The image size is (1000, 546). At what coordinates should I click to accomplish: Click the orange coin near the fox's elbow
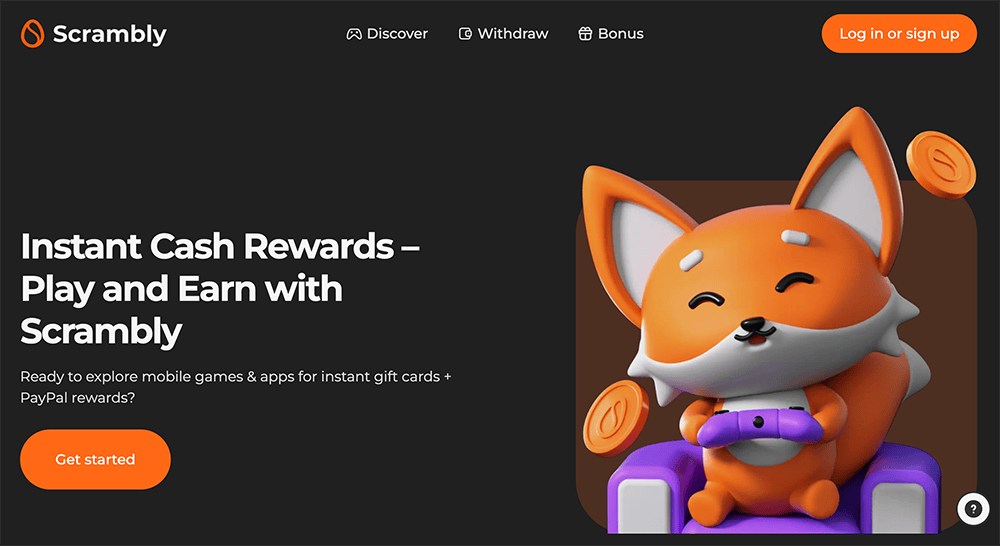[614, 418]
